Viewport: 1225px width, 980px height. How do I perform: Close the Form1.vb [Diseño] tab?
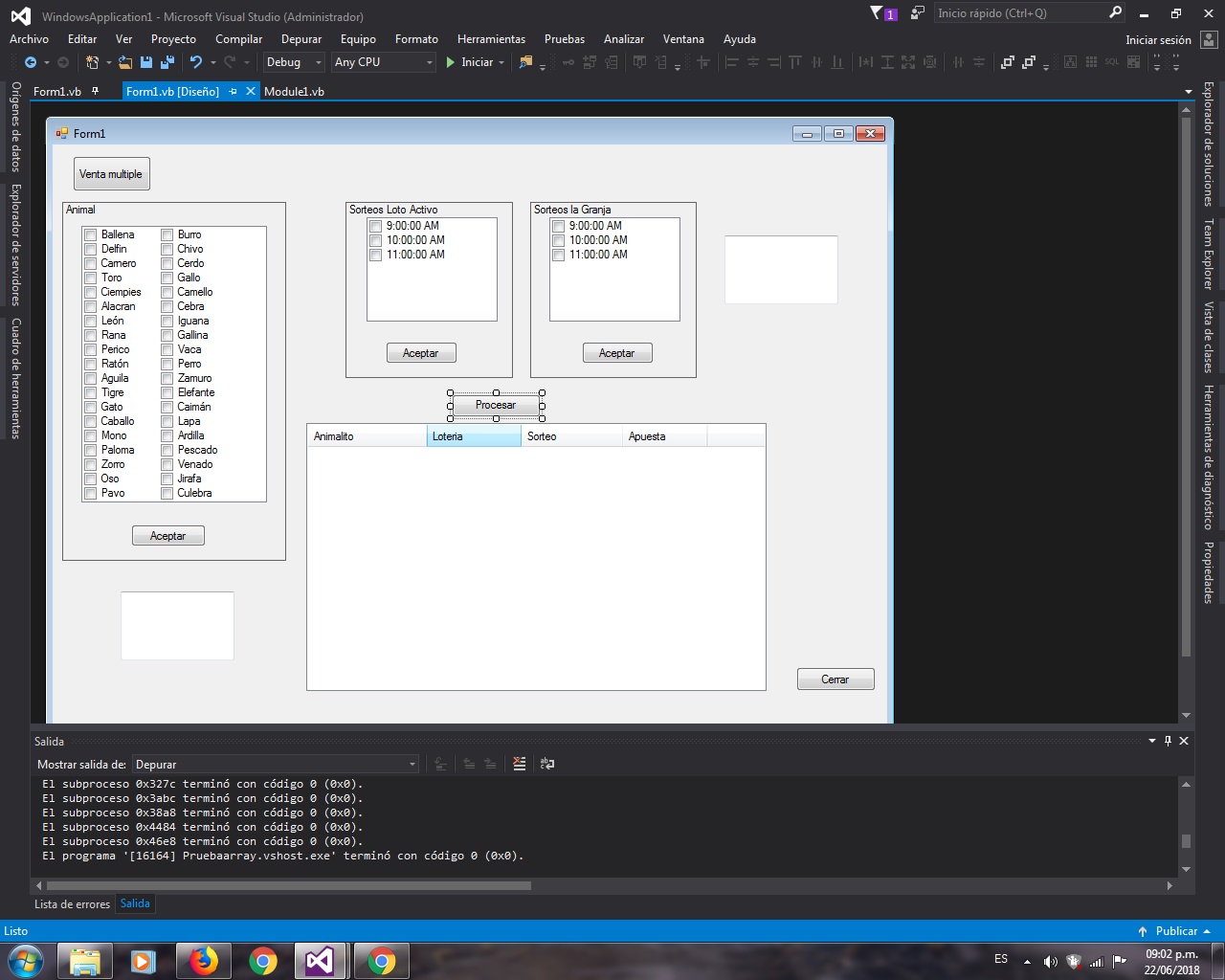[251, 91]
